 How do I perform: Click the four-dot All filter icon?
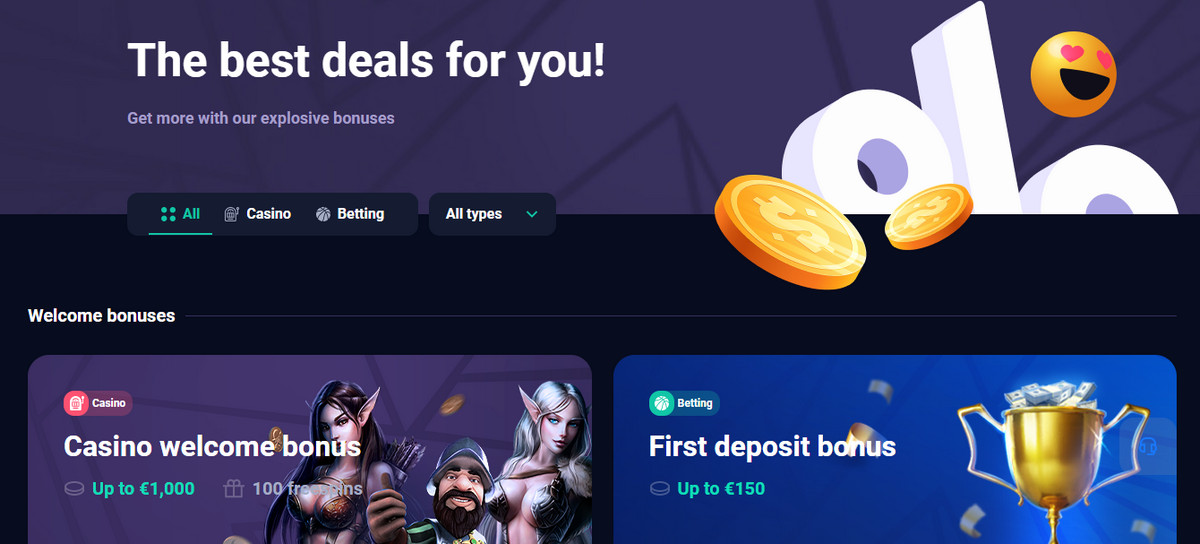(168, 214)
